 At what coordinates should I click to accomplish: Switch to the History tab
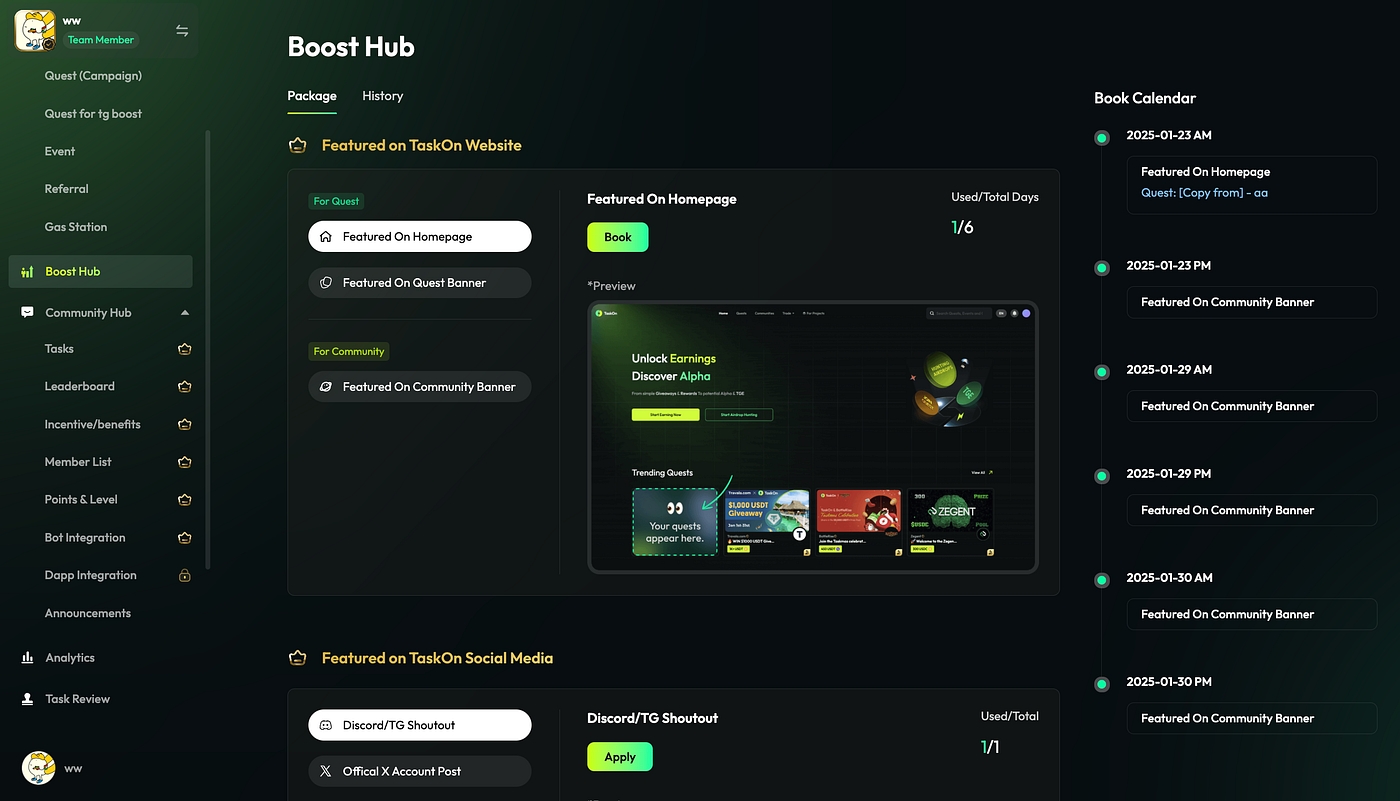click(382, 96)
